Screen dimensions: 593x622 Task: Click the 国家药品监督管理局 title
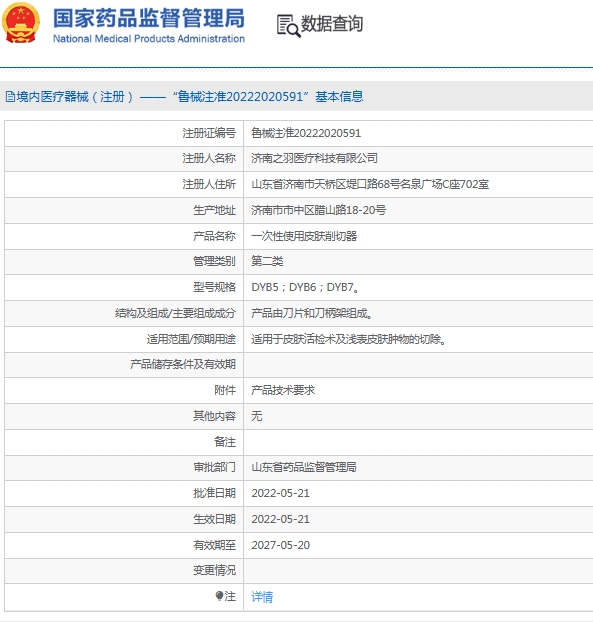(x=149, y=18)
